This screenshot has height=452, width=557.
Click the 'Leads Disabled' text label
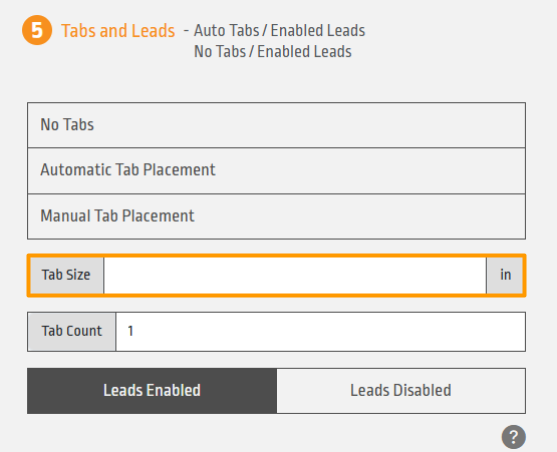pyautogui.click(x=401, y=391)
